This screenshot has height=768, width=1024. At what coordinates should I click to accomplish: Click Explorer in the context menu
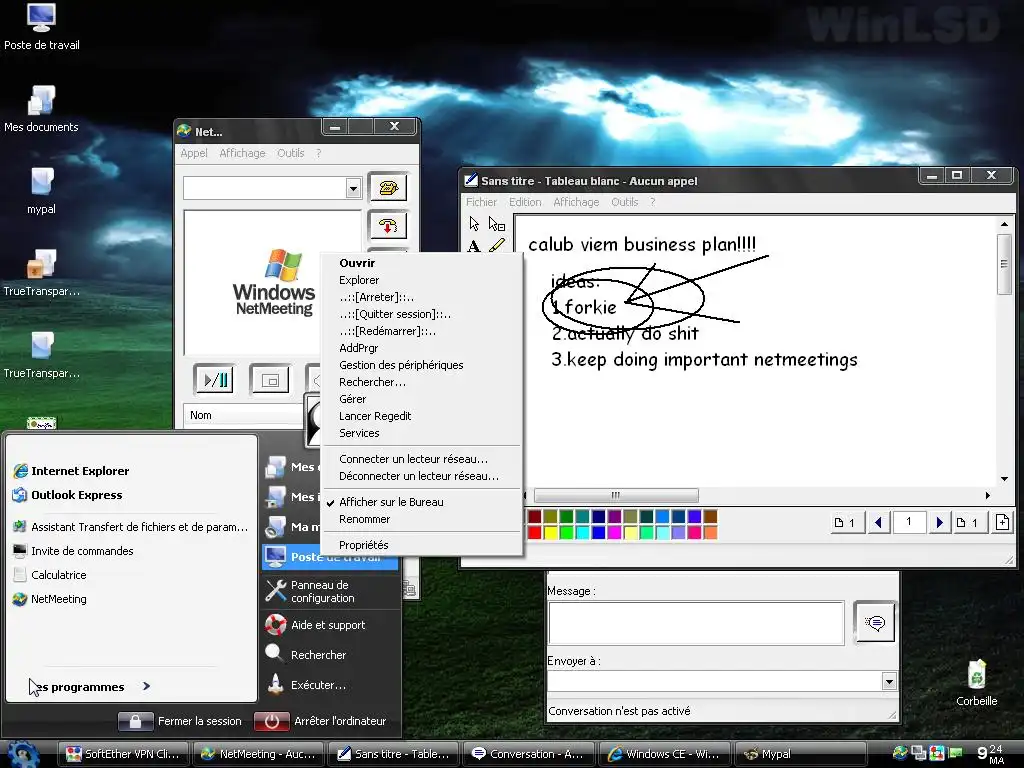pos(423,280)
